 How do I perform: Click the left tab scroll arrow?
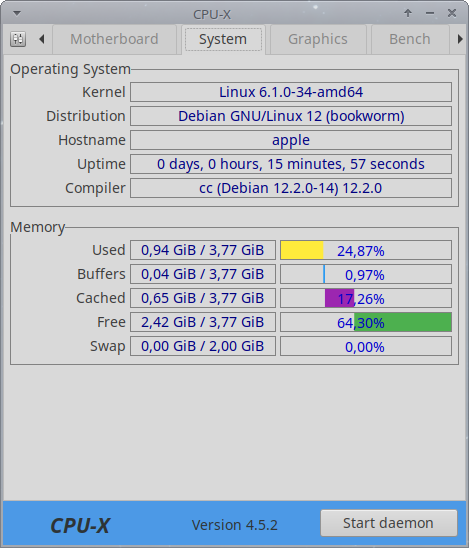point(42,39)
